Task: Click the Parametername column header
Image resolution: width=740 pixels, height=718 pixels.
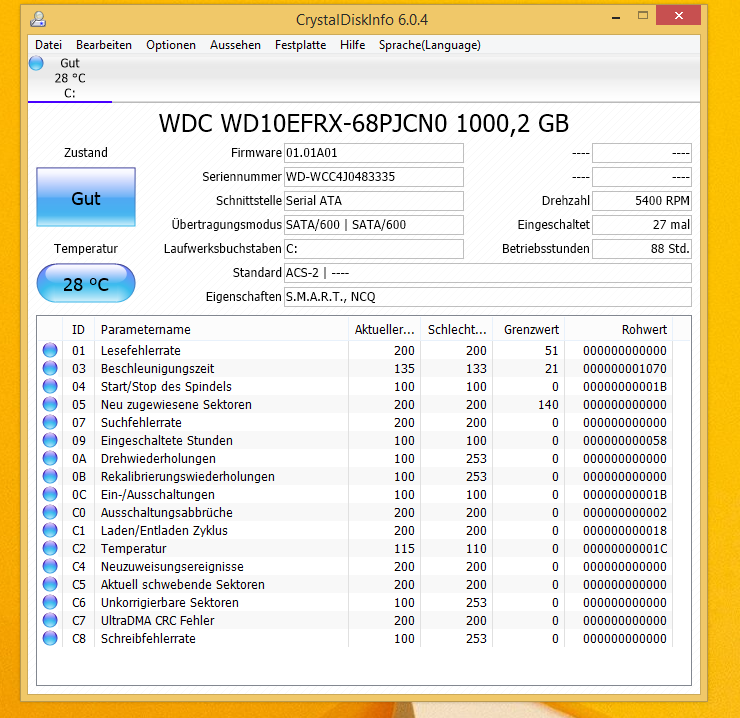Action: [221, 329]
